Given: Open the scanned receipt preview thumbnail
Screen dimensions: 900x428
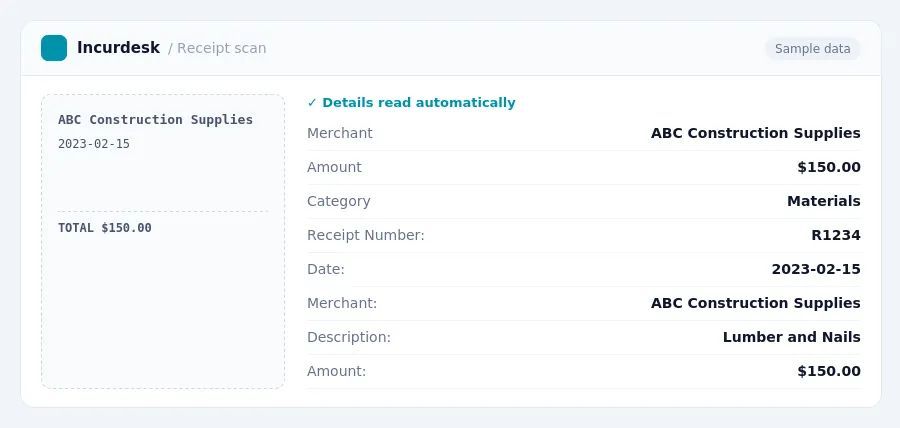Looking at the screenshot, I should click(x=163, y=242).
